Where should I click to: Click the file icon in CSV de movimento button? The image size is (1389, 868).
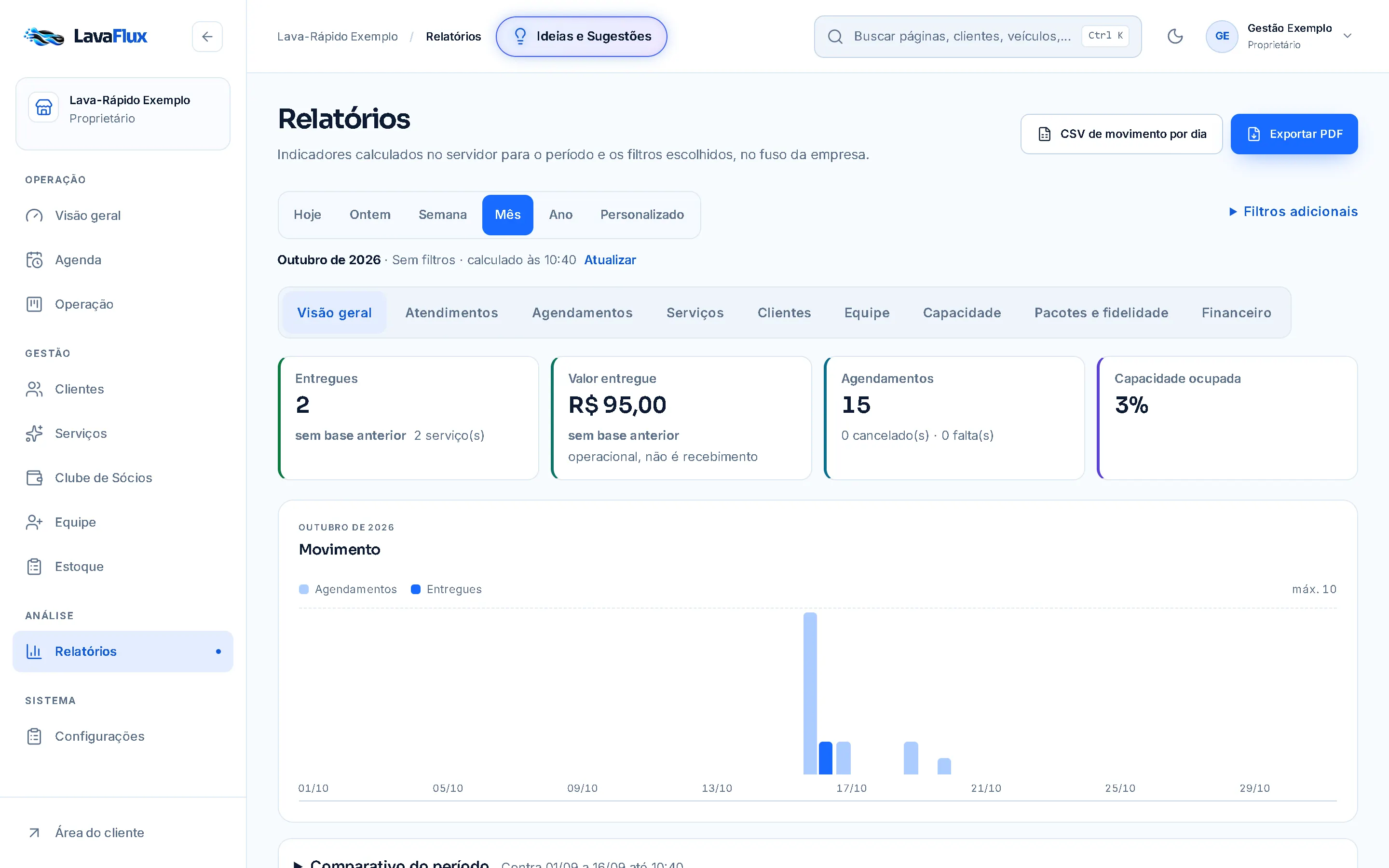click(1045, 135)
